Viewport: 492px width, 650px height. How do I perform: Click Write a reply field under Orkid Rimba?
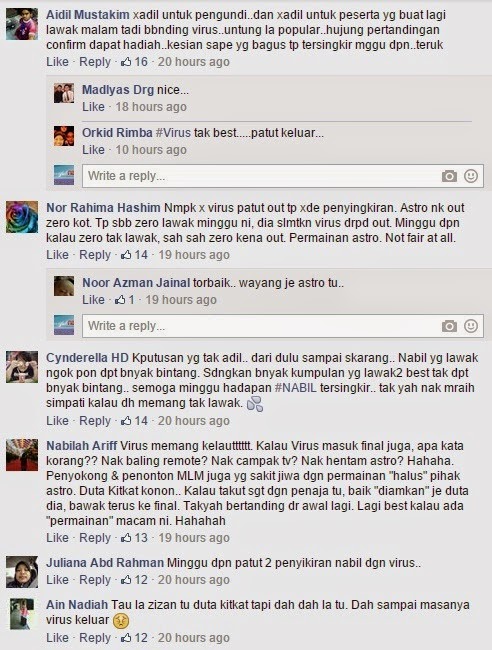(x=283, y=176)
